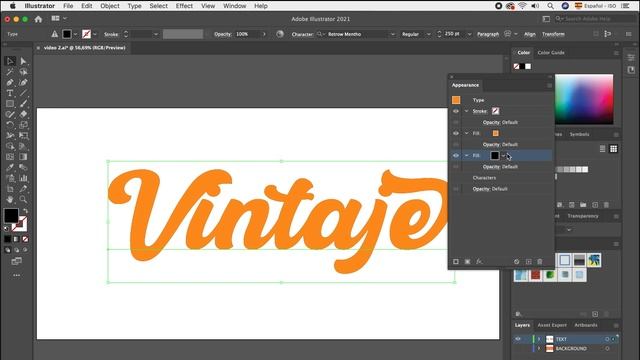Select the Line Segment tool
The width and height of the screenshot is (640, 360).
pyautogui.click(x=23, y=93)
